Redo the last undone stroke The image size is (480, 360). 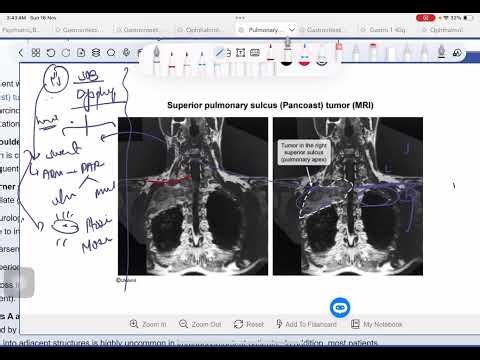coord(66,53)
